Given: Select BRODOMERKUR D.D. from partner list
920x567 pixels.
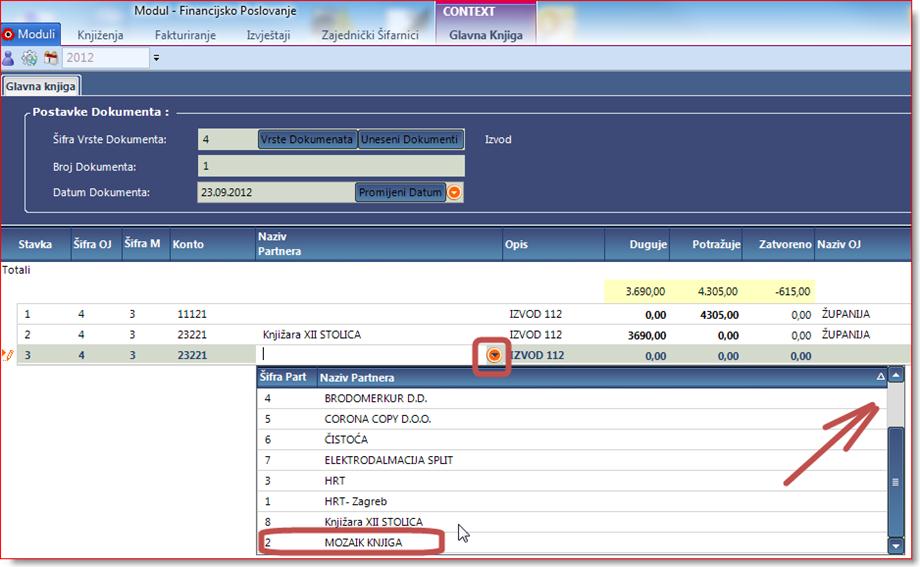Looking at the screenshot, I should click(x=572, y=398).
